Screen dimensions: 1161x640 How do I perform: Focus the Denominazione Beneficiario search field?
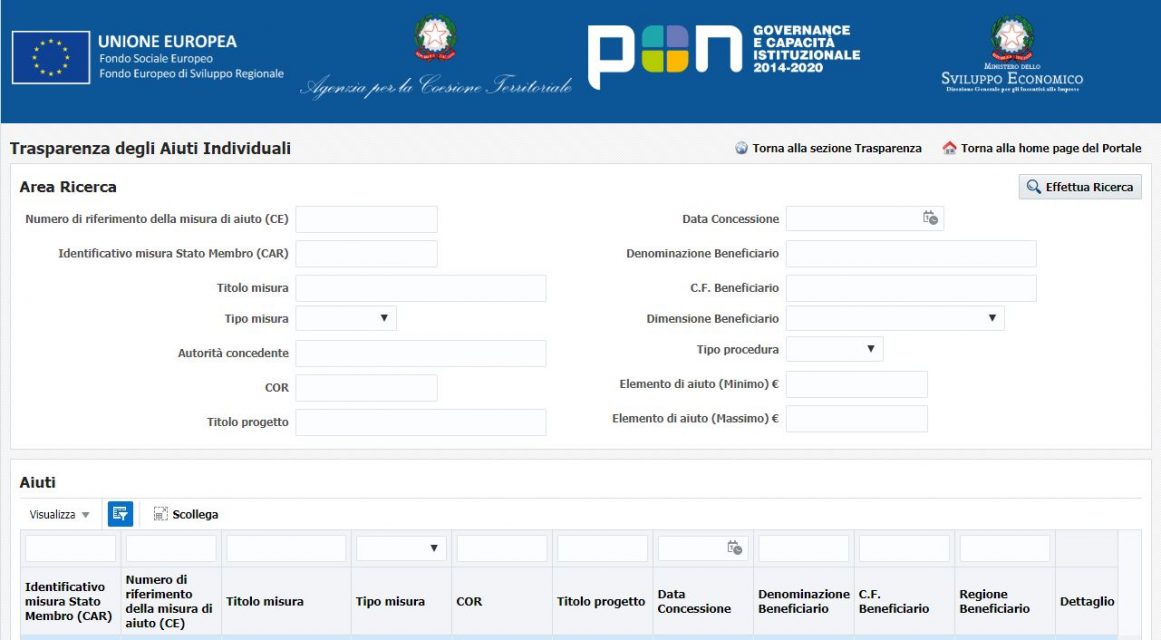[911, 253]
